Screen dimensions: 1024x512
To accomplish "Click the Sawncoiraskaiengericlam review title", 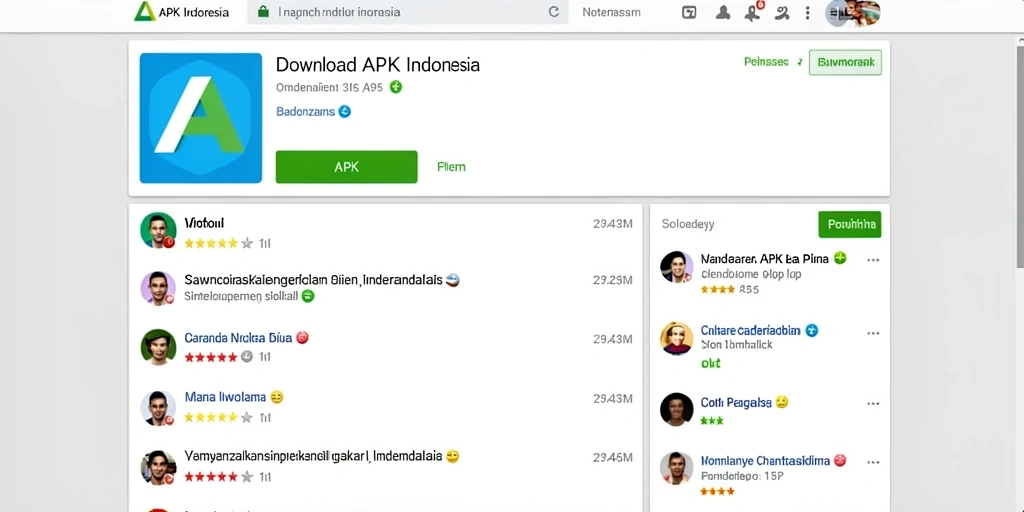I will point(312,280).
